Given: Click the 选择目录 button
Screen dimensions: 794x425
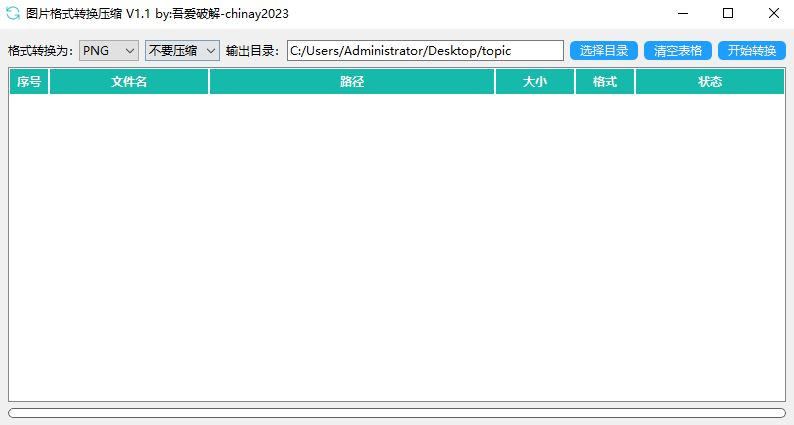Looking at the screenshot, I should pyautogui.click(x=604, y=51).
